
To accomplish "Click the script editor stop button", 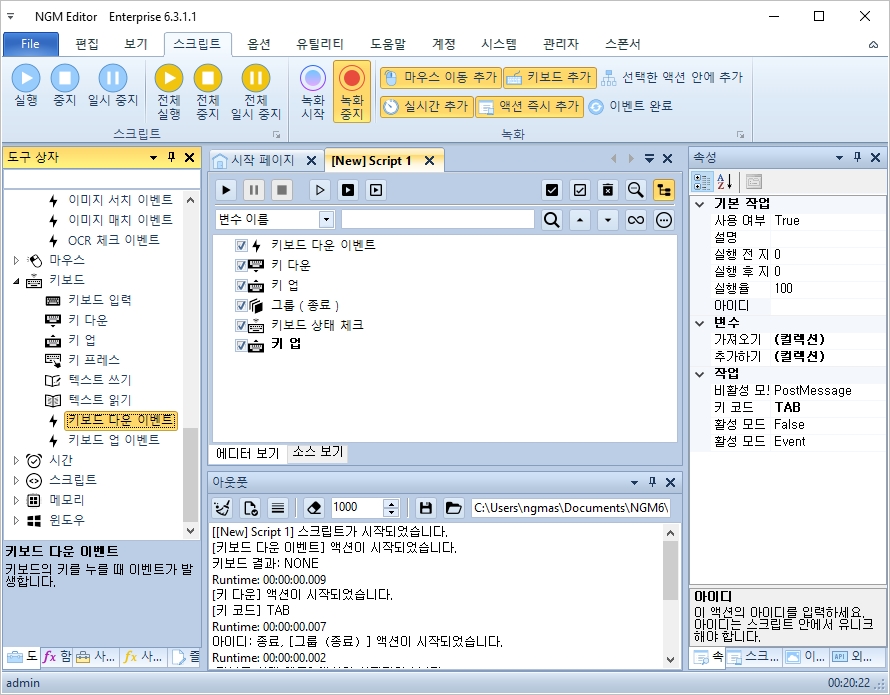I will pyautogui.click(x=282, y=190).
